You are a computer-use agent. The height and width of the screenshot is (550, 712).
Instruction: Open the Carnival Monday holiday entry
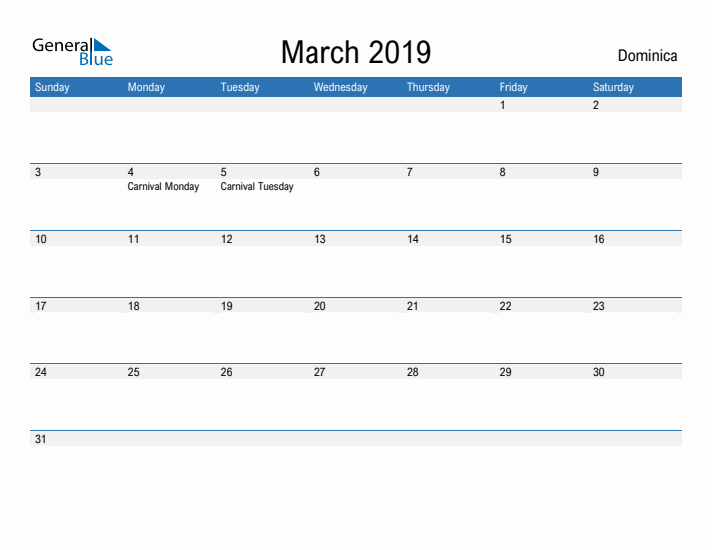[163, 187]
